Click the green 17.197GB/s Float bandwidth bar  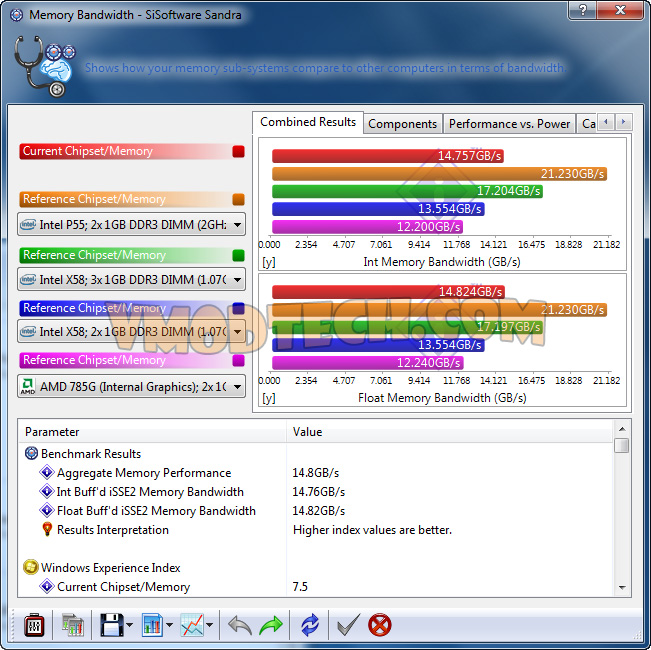(407, 327)
